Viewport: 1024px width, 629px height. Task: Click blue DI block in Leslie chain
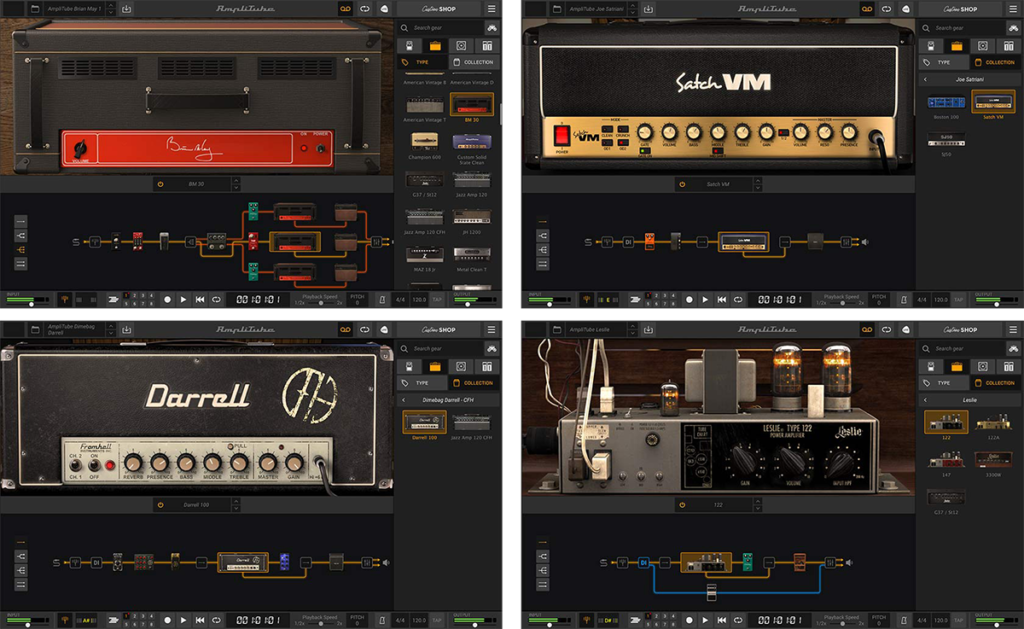pos(643,562)
